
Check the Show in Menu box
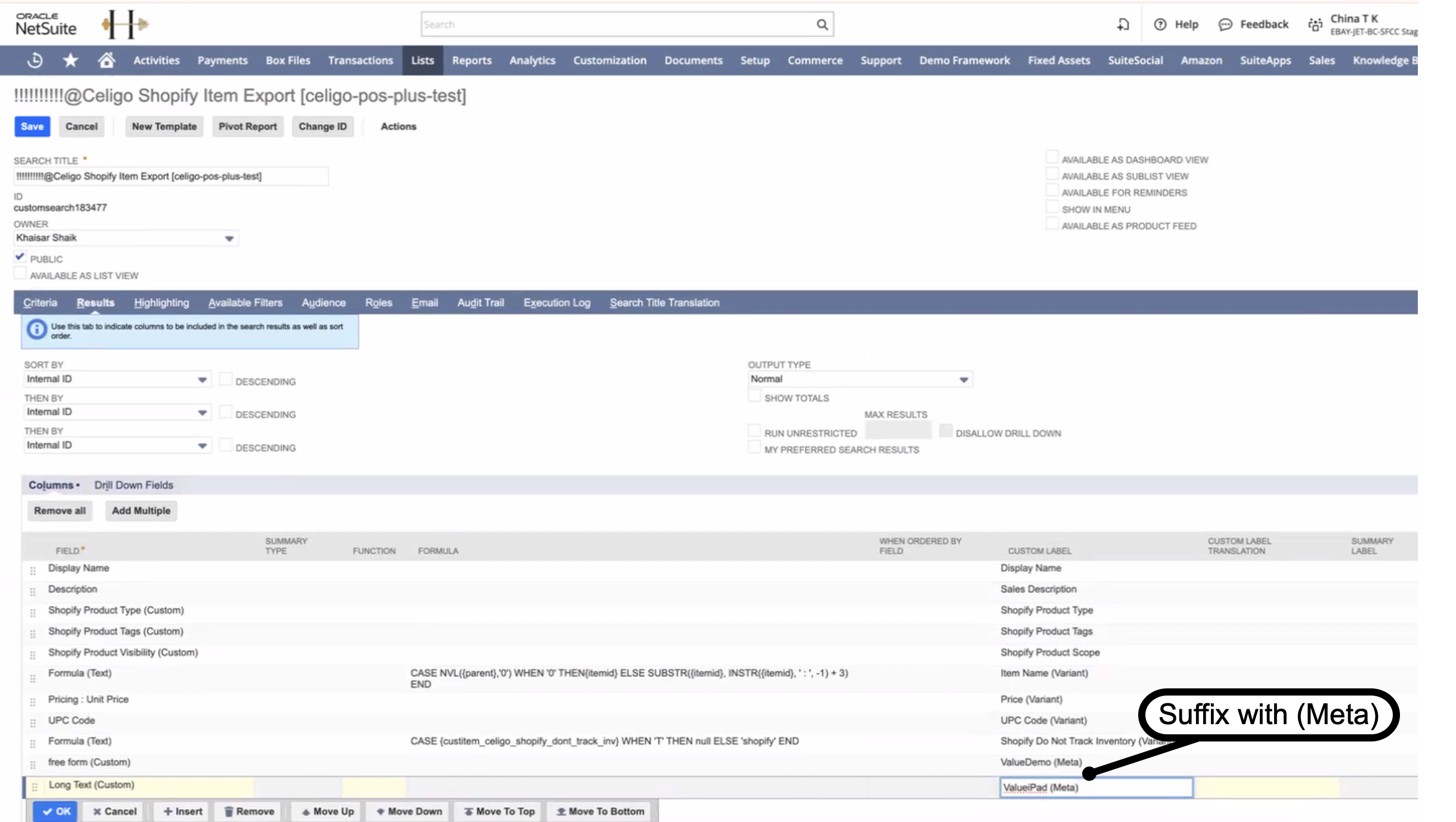1052,208
